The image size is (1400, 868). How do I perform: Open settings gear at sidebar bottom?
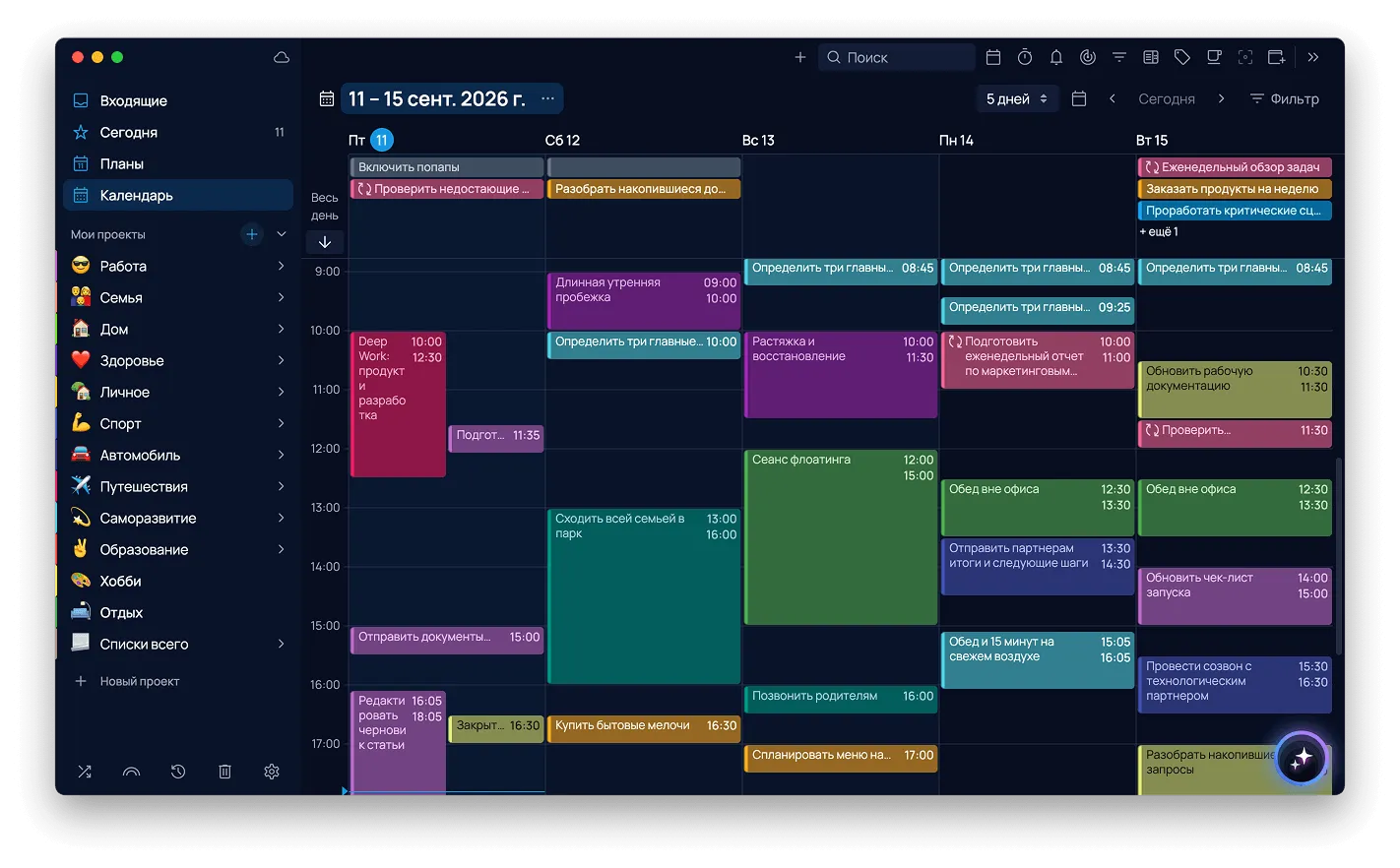click(272, 772)
